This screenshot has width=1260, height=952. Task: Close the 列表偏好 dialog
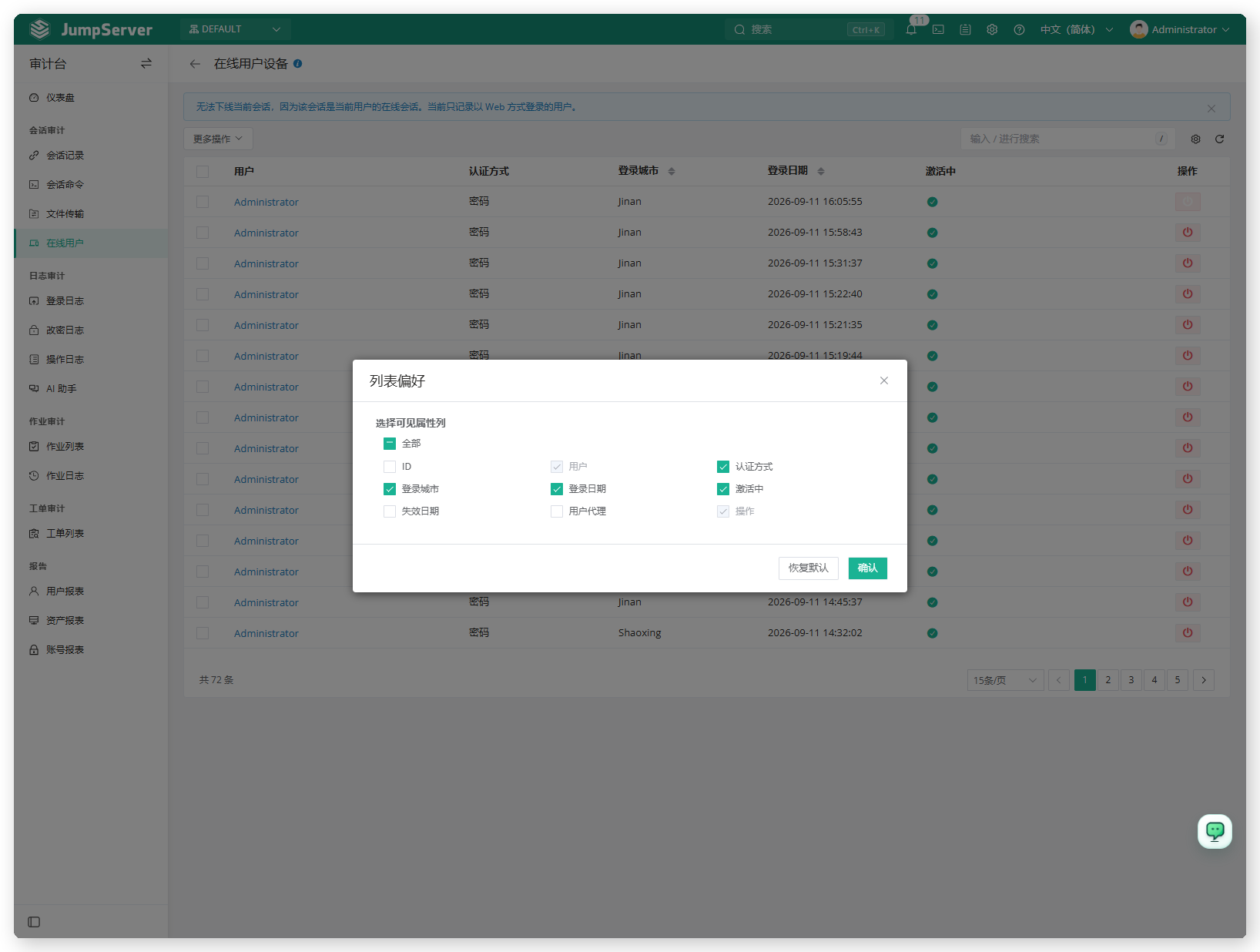(x=884, y=380)
